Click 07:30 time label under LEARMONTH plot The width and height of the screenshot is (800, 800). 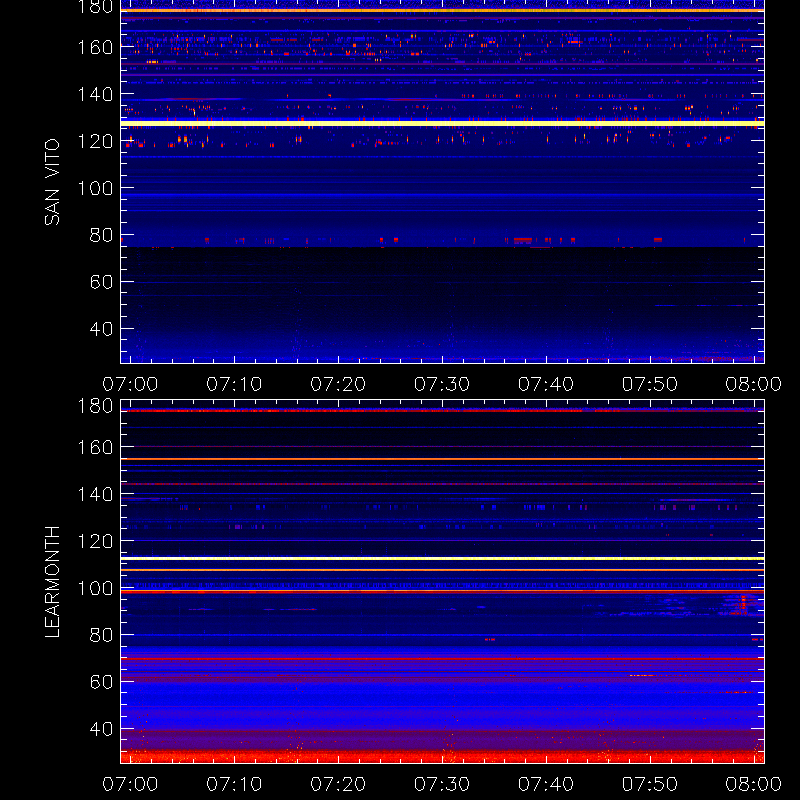(442, 784)
